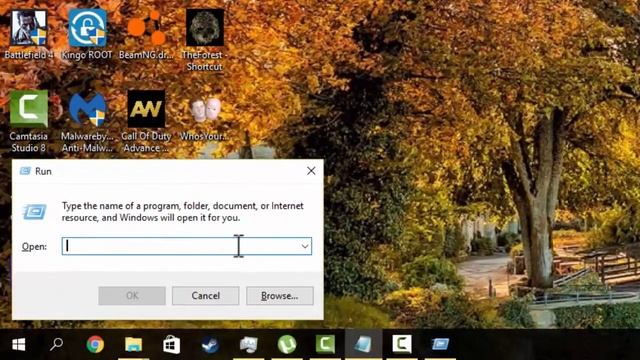Switch to white Camtasia Recorder taskbar icon
Viewport: 640px width, 360px height.
point(402,344)
